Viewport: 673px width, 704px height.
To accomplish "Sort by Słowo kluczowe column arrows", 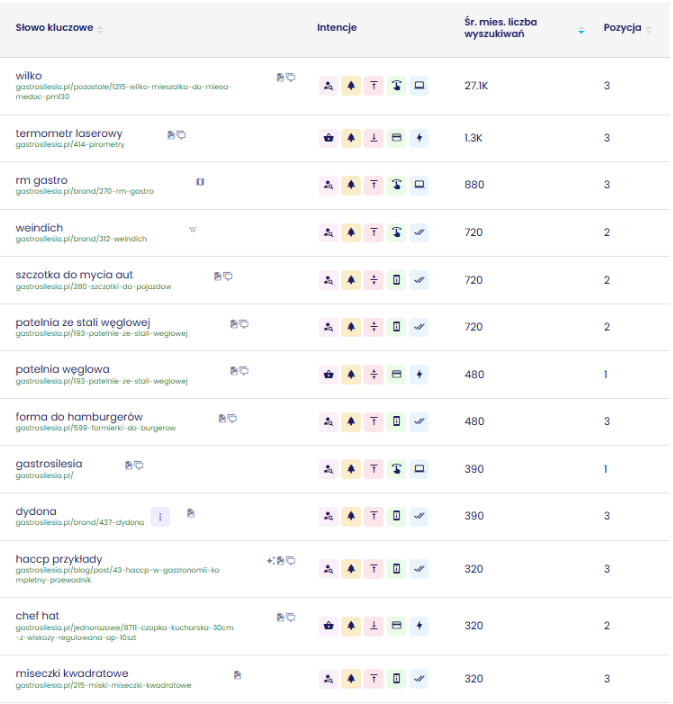I will point(100,30).
